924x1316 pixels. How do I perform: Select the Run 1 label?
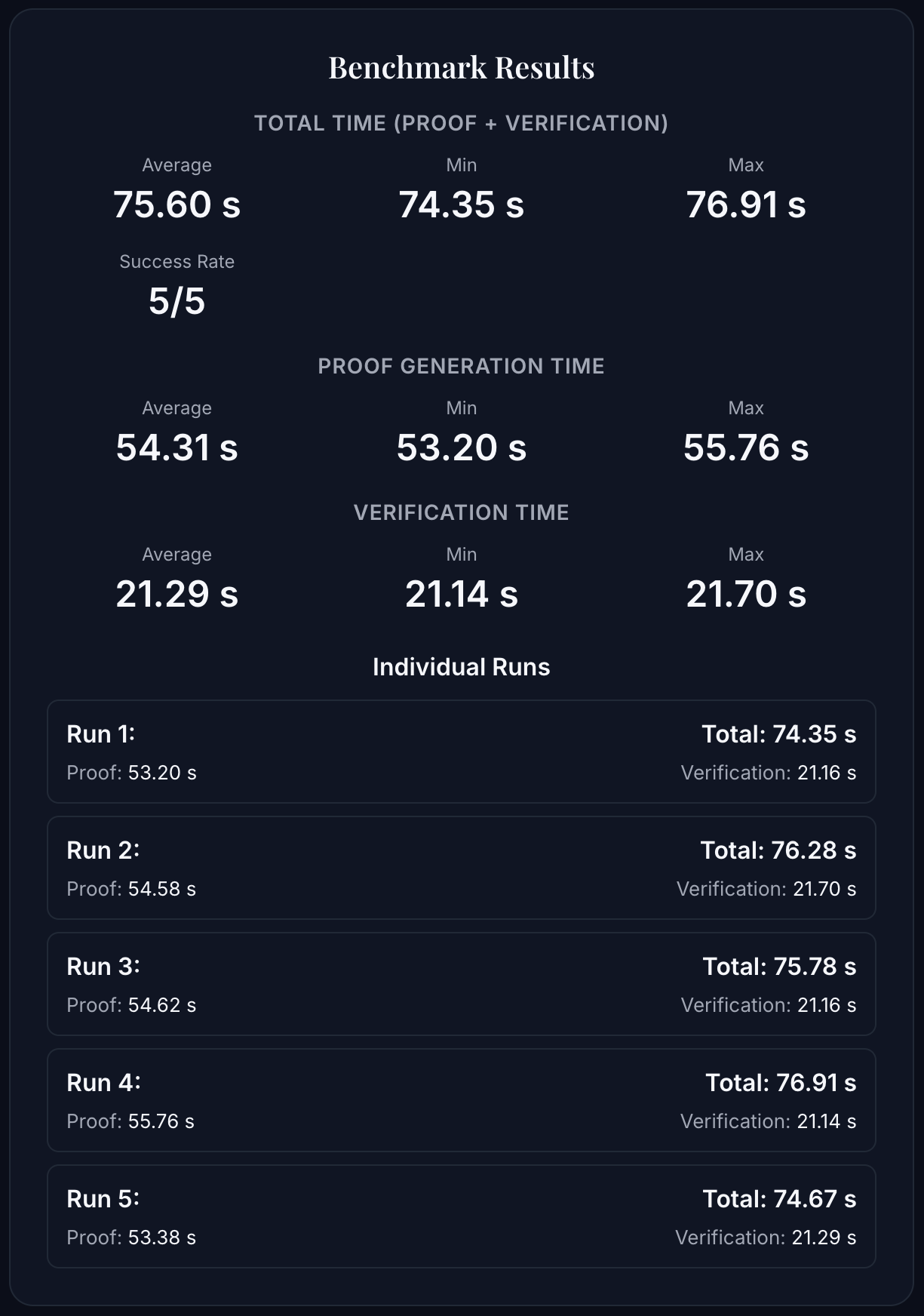pos(101,734)
